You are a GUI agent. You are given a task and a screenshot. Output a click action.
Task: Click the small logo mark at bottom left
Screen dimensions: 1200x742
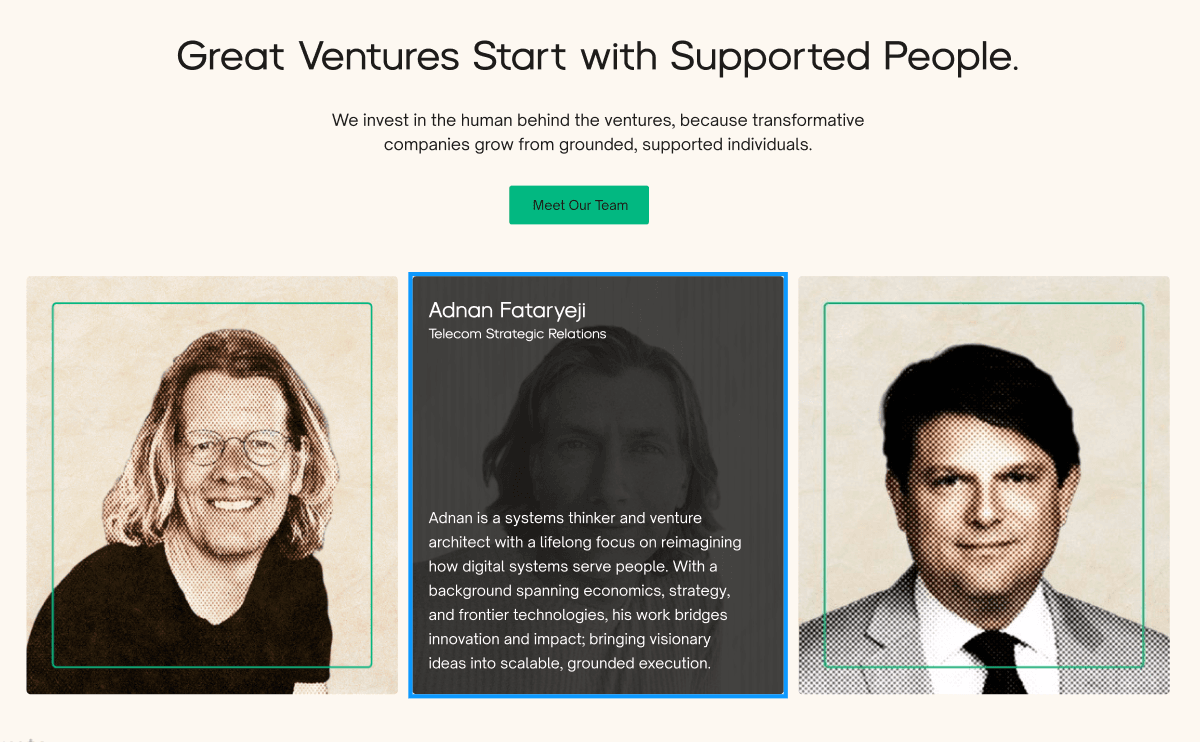30,738
